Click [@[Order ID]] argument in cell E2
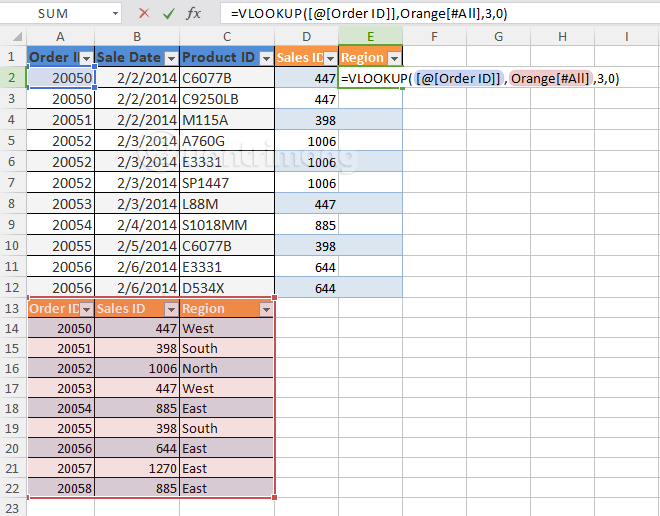Screen dimensions: 660x516 coord(459,78)
